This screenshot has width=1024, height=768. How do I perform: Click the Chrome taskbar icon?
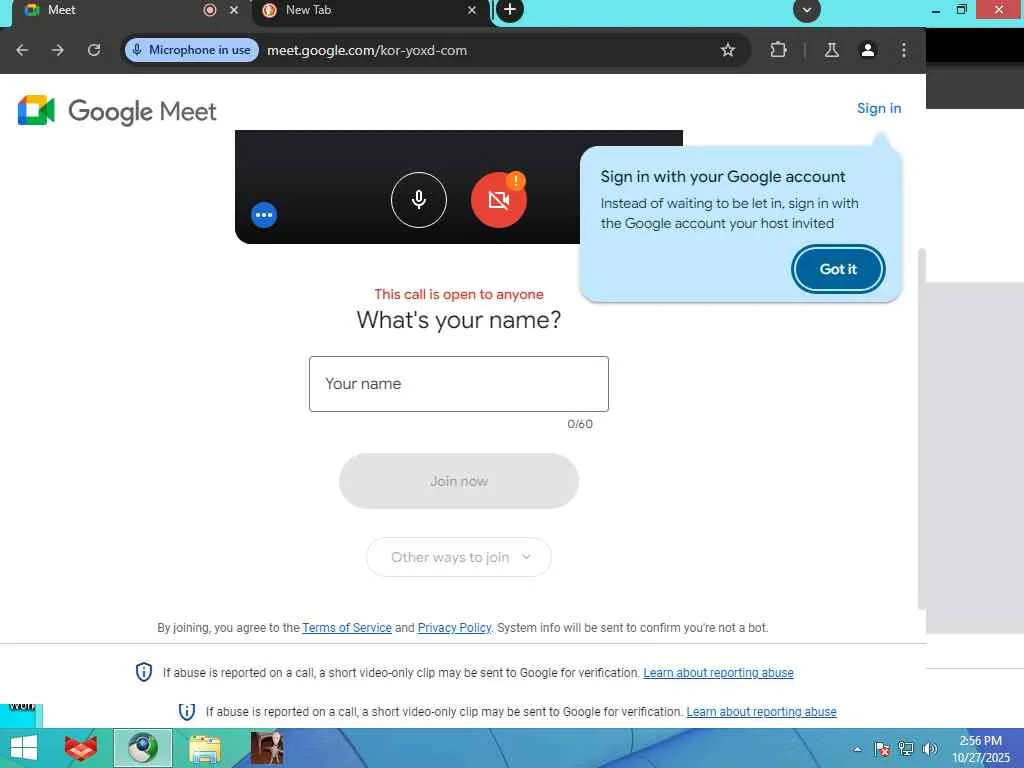[142, 748]
